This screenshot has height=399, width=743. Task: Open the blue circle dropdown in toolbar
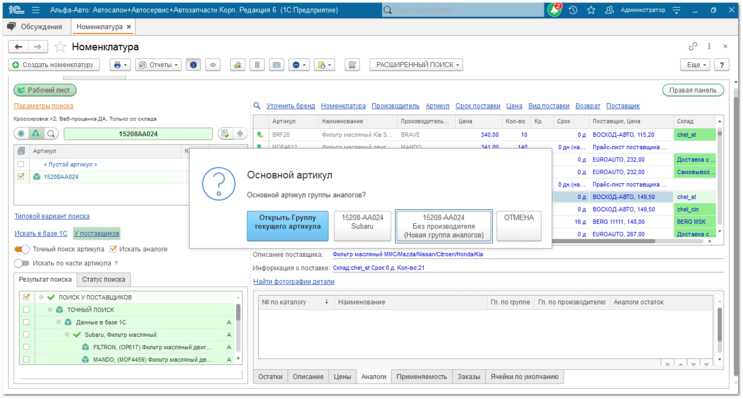(299, 65)
